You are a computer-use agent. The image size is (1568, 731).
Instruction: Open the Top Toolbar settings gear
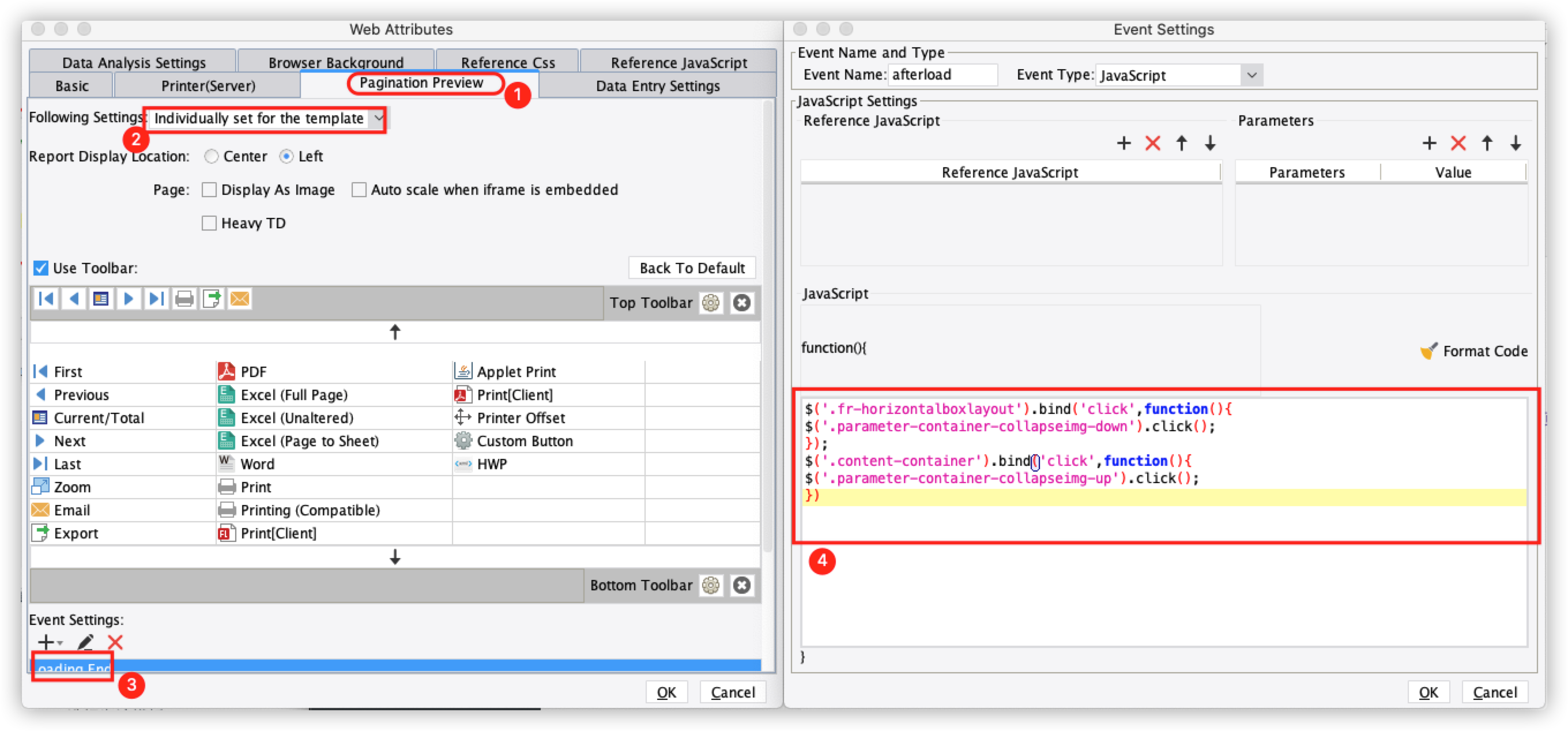pos(710,303)
